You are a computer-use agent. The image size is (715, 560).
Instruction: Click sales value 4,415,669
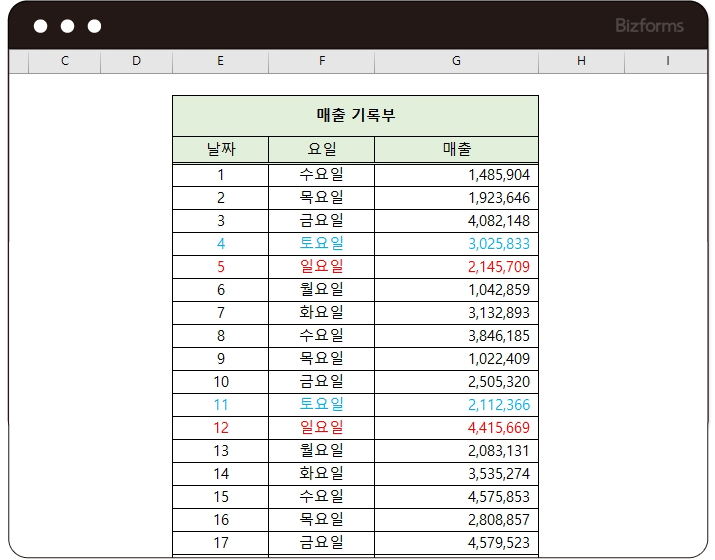456,428
